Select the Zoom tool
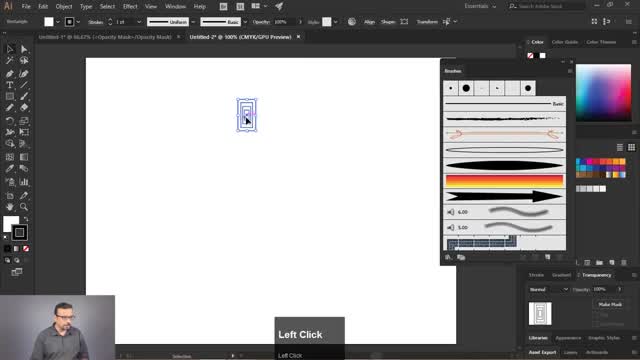640x360 pixels. click(x=24, y=207)
